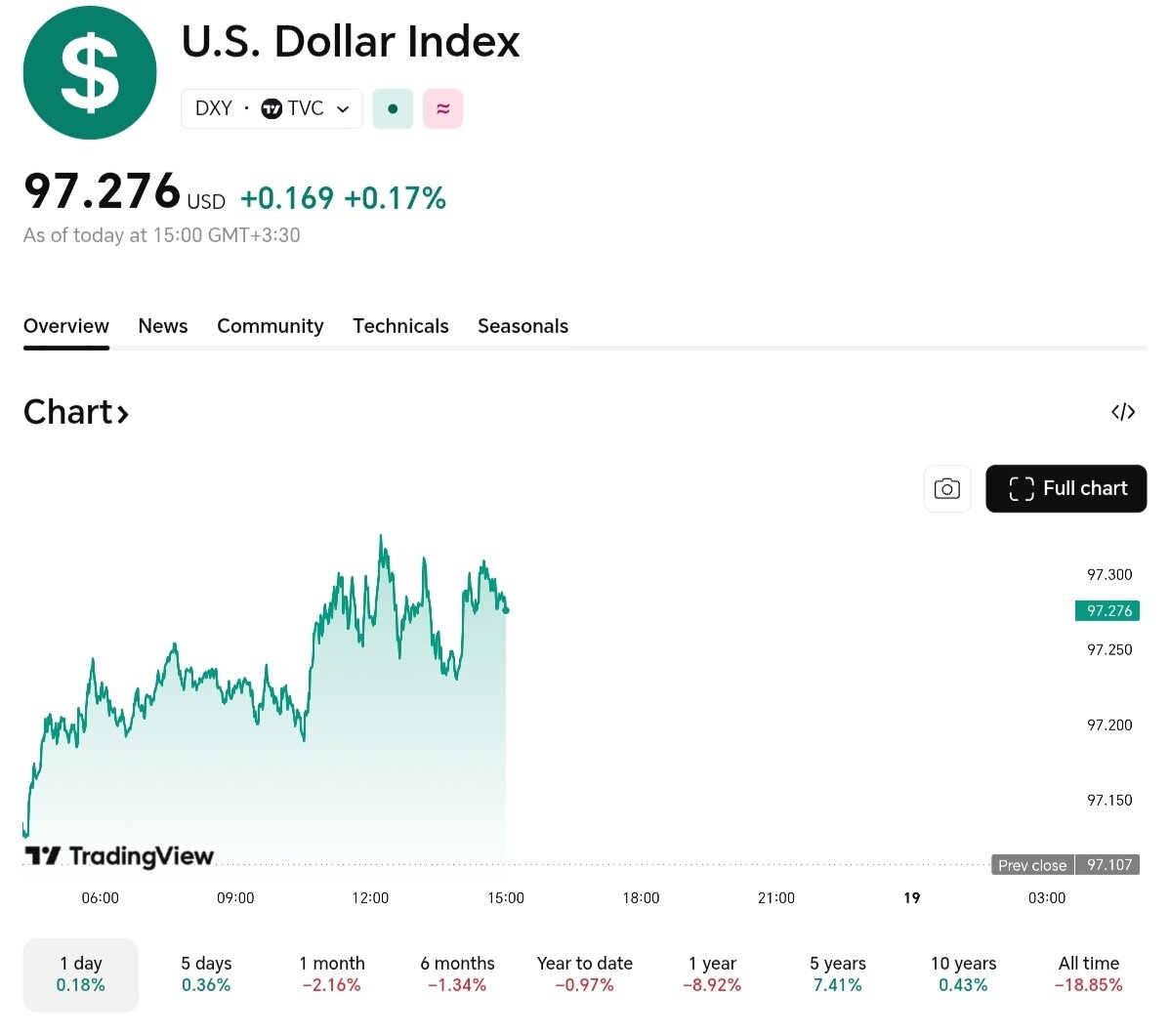
Task: Take a chart snapshot with camera icon
Action: (946, 488)
